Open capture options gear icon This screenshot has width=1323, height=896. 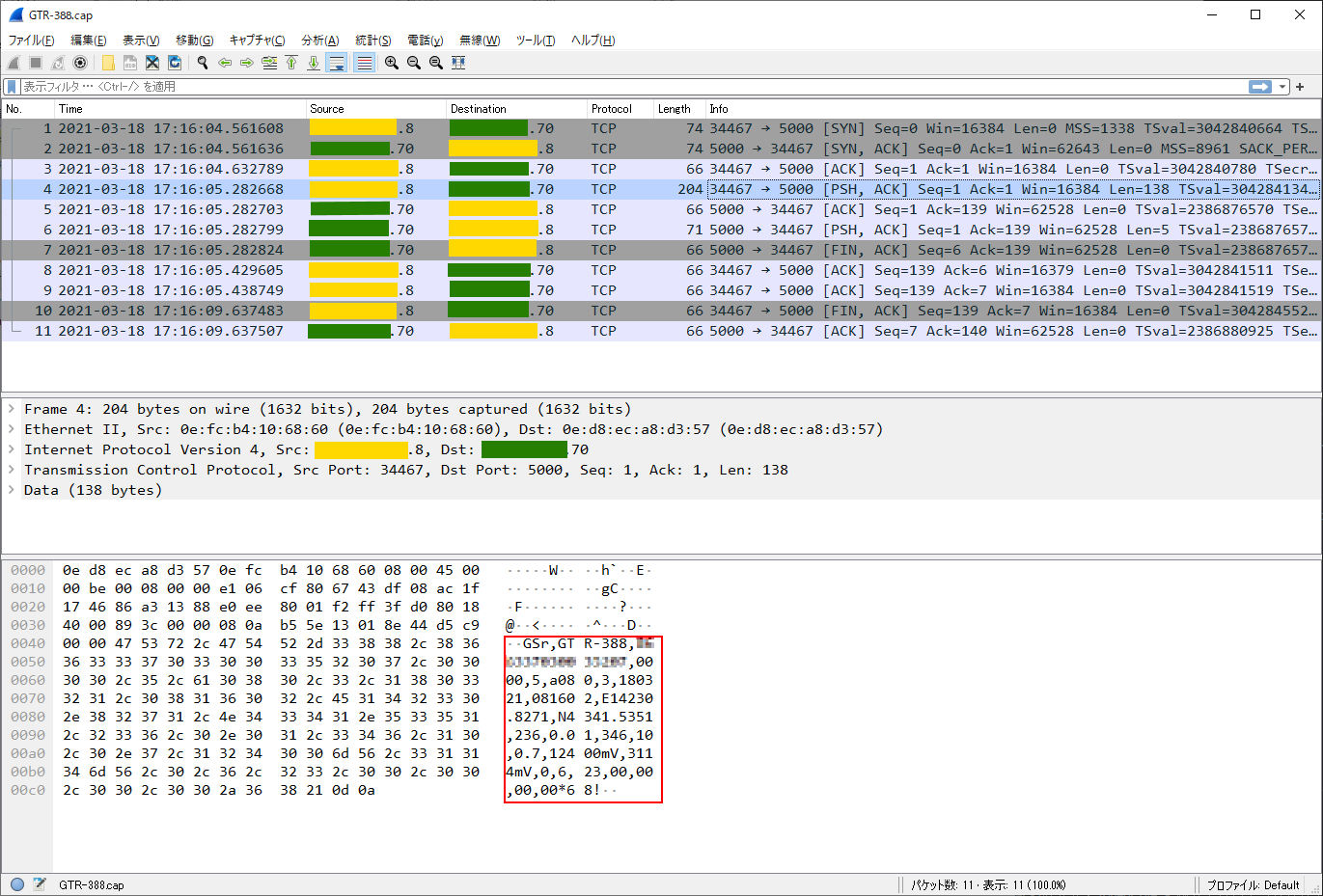80,63
